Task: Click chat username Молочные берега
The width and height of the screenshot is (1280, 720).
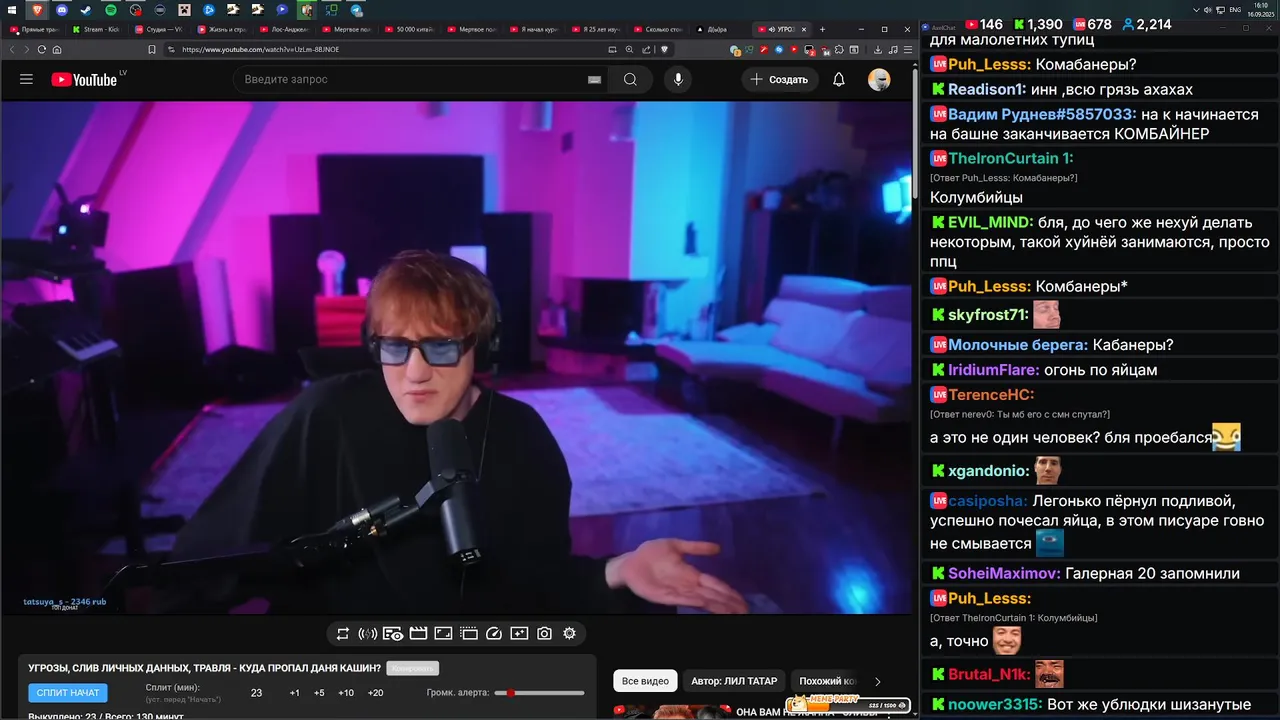Action: click(x=1017, y=344)
